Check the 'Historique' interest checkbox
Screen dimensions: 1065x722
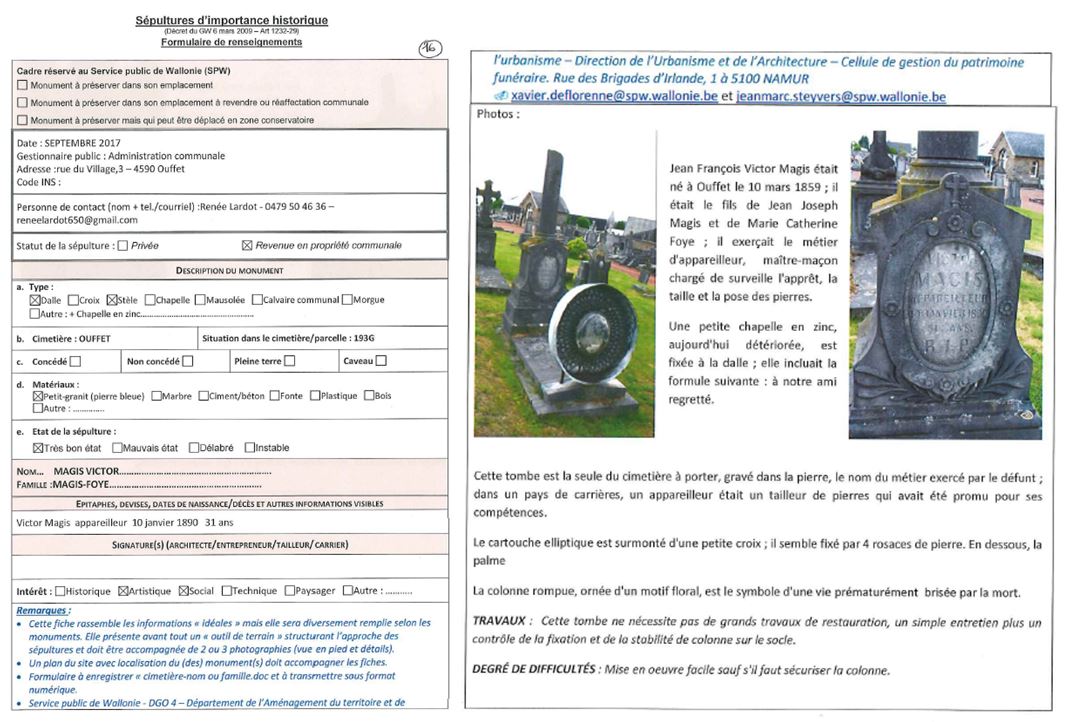coord(61,591)
